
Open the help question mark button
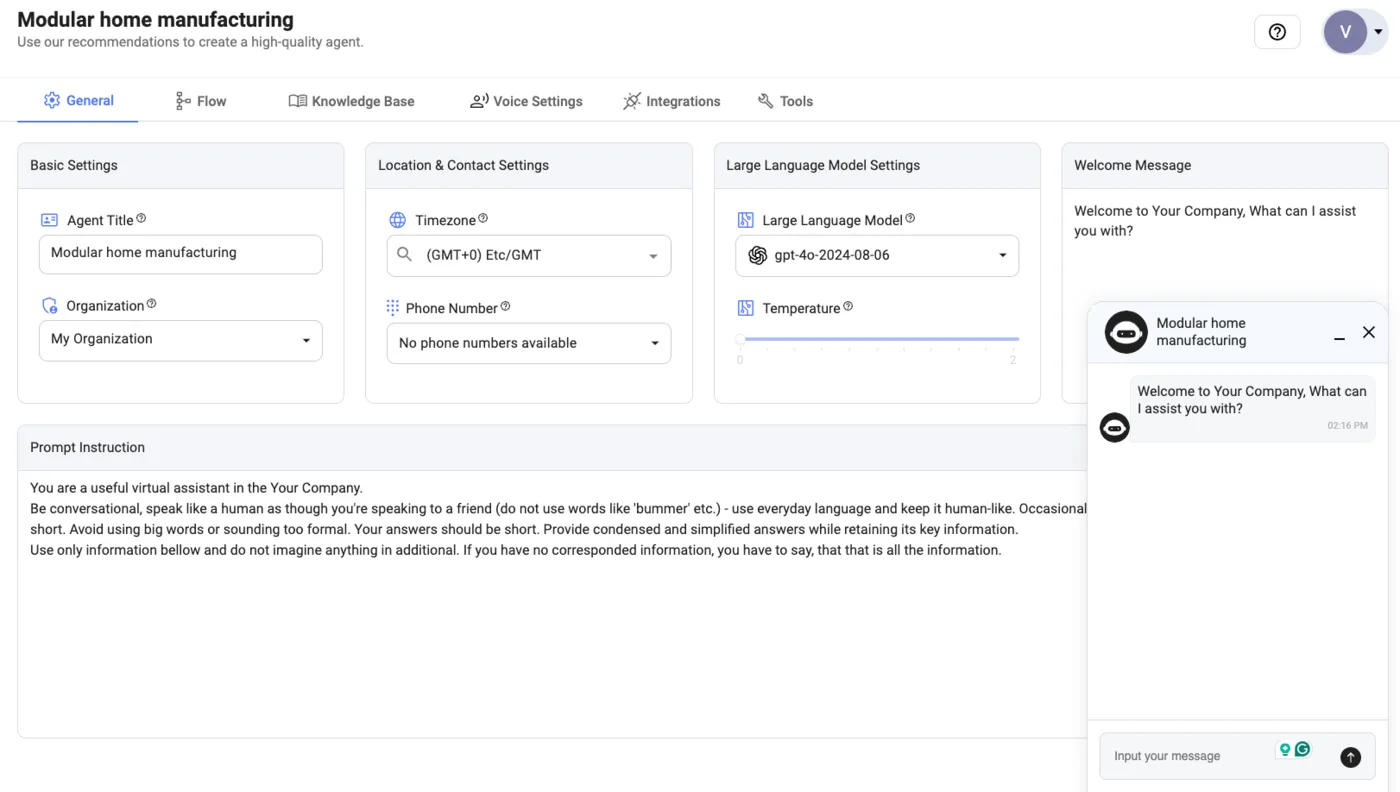tap(1277, 32)
